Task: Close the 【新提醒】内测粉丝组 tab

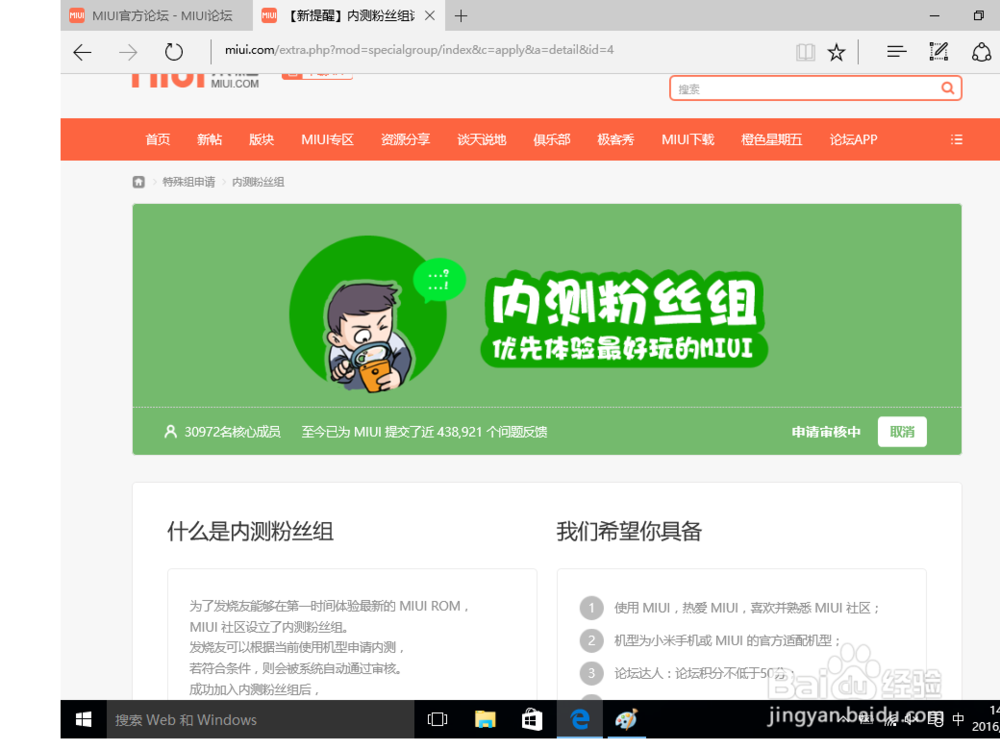Action: point(430,16)
